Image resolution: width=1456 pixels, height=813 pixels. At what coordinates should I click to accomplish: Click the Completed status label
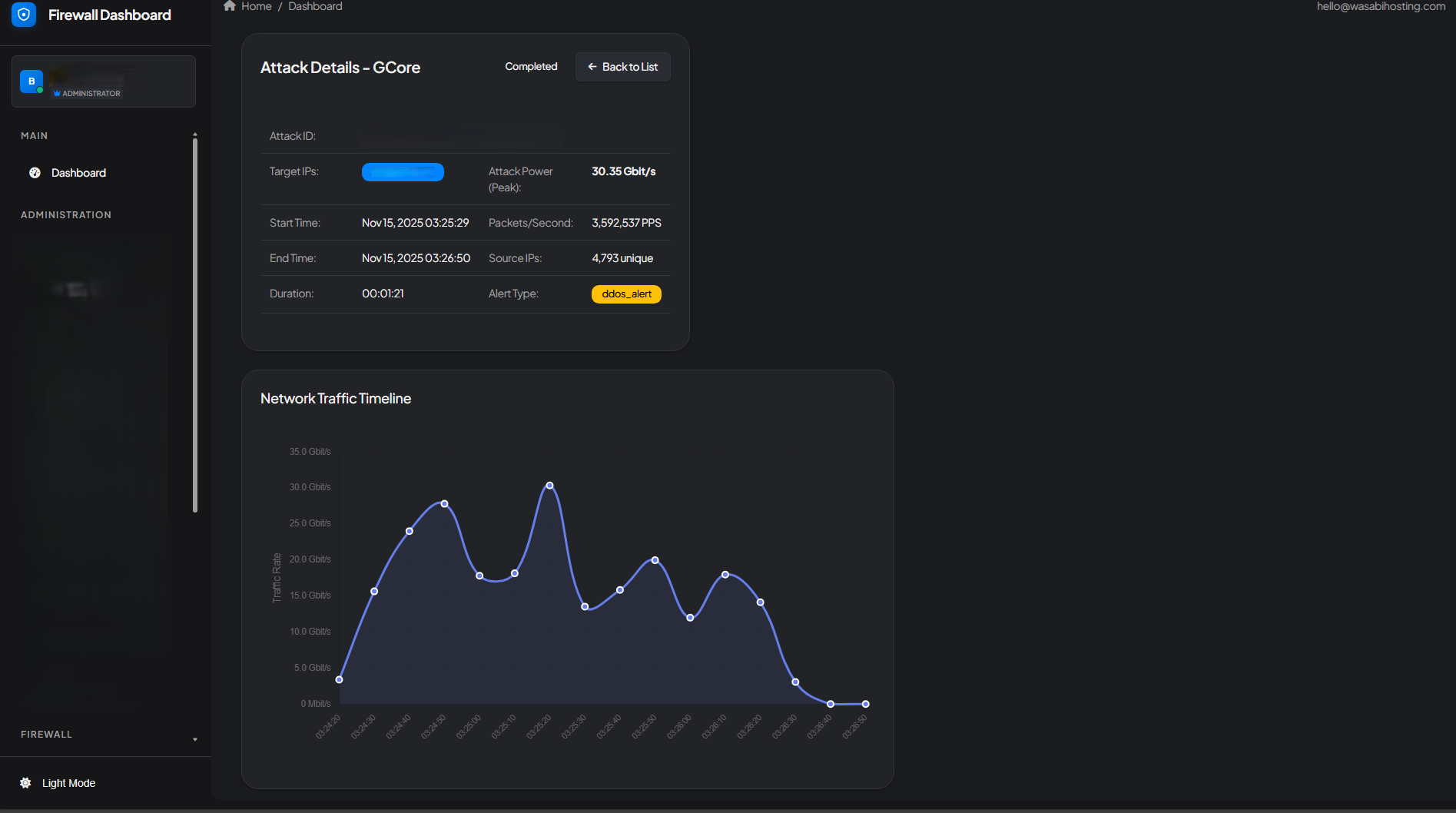click(531, 67)
